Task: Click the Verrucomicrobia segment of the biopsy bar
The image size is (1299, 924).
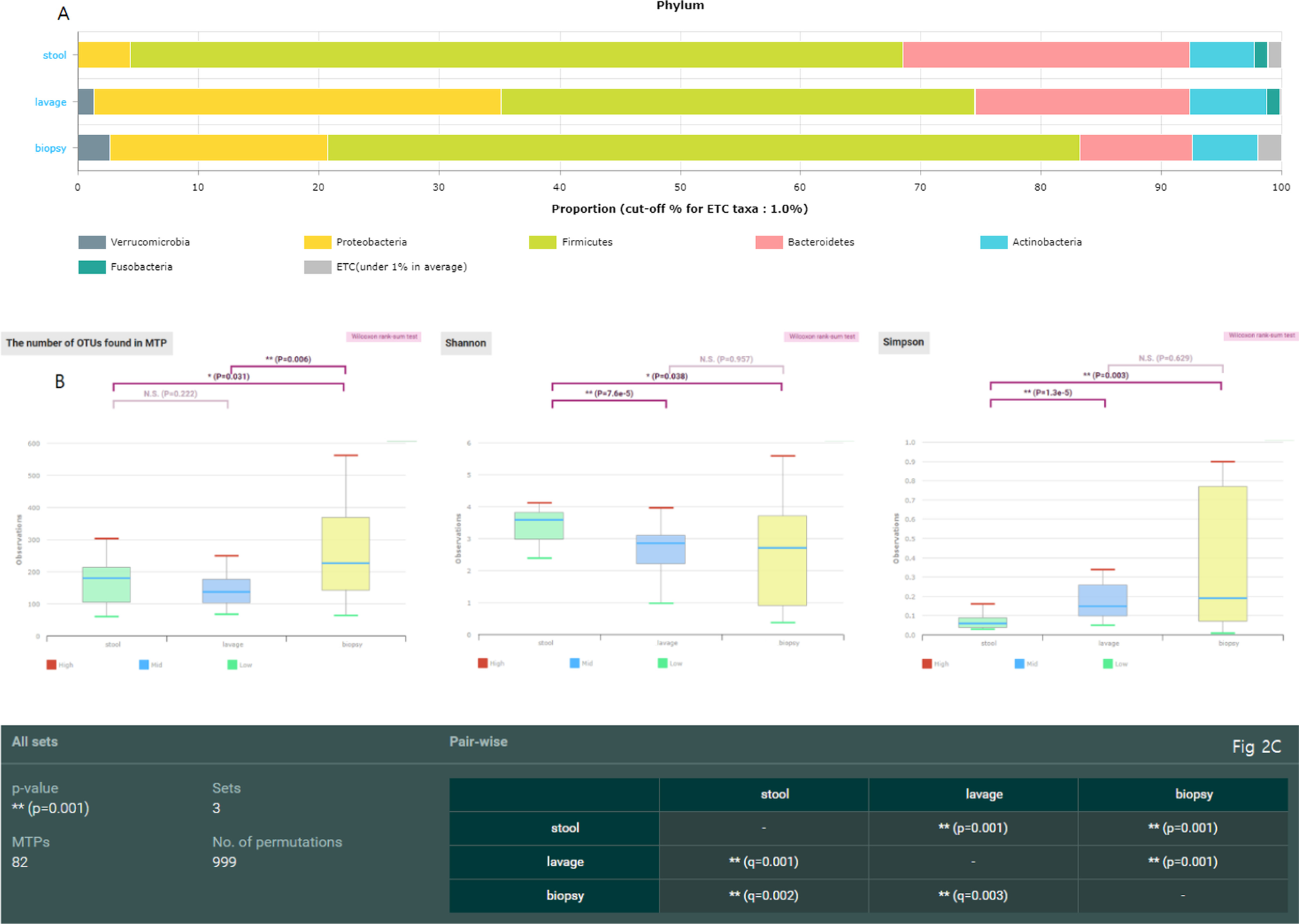Action: 93,148
